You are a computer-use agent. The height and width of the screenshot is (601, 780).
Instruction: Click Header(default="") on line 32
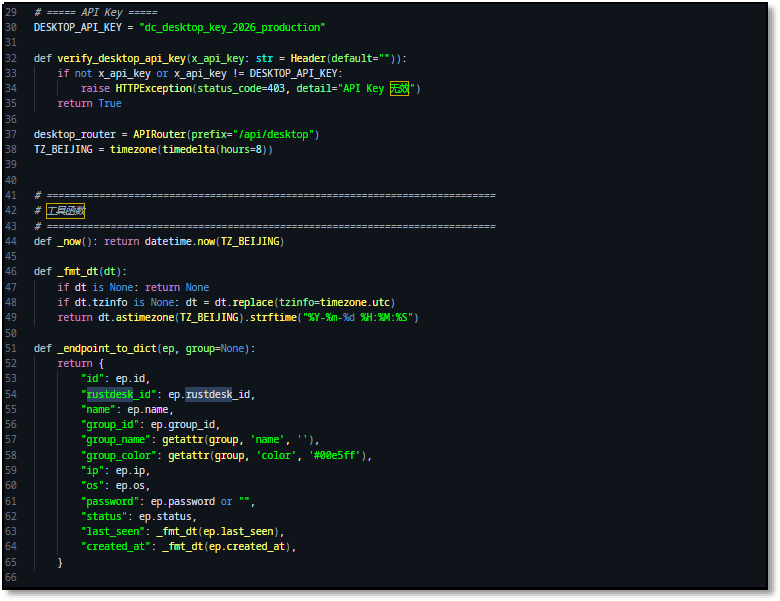pos(345,59)
